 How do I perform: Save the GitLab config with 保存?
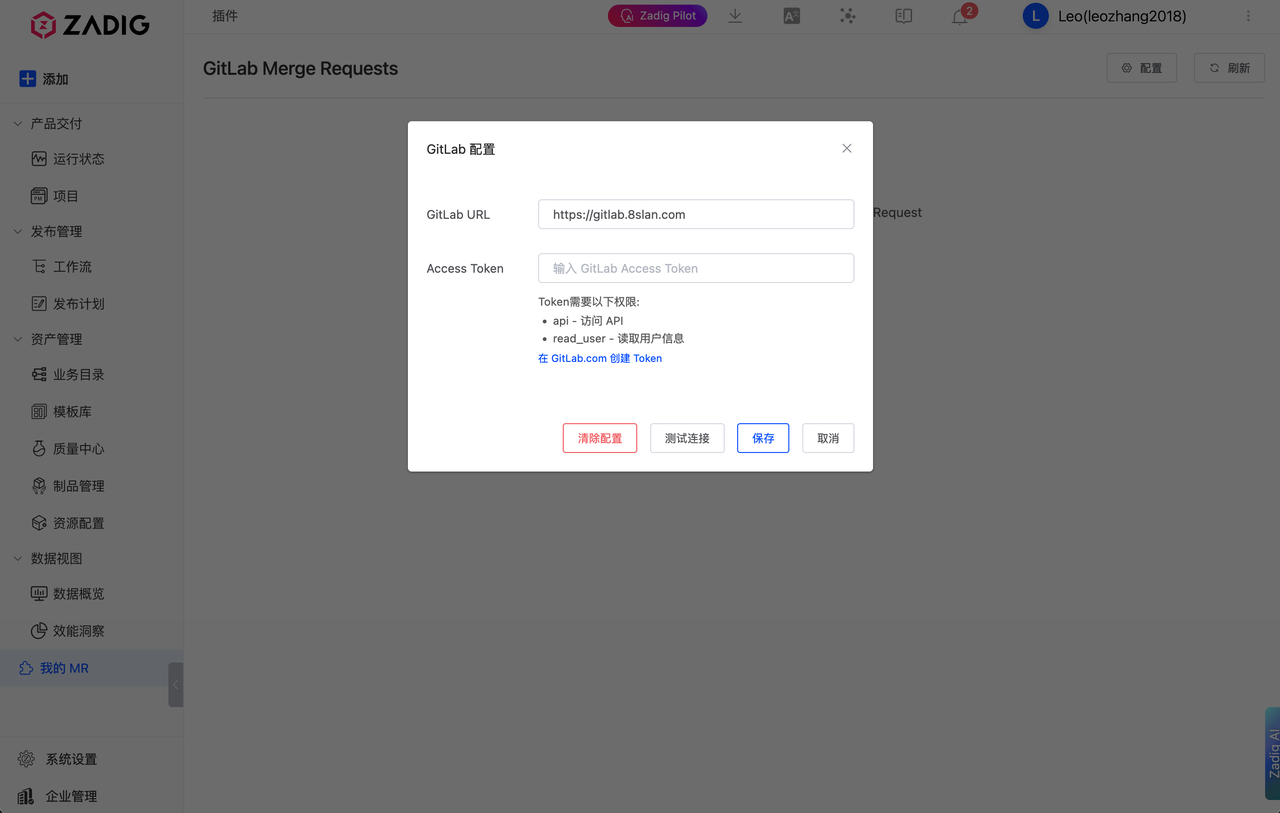(x=763, y=438)
